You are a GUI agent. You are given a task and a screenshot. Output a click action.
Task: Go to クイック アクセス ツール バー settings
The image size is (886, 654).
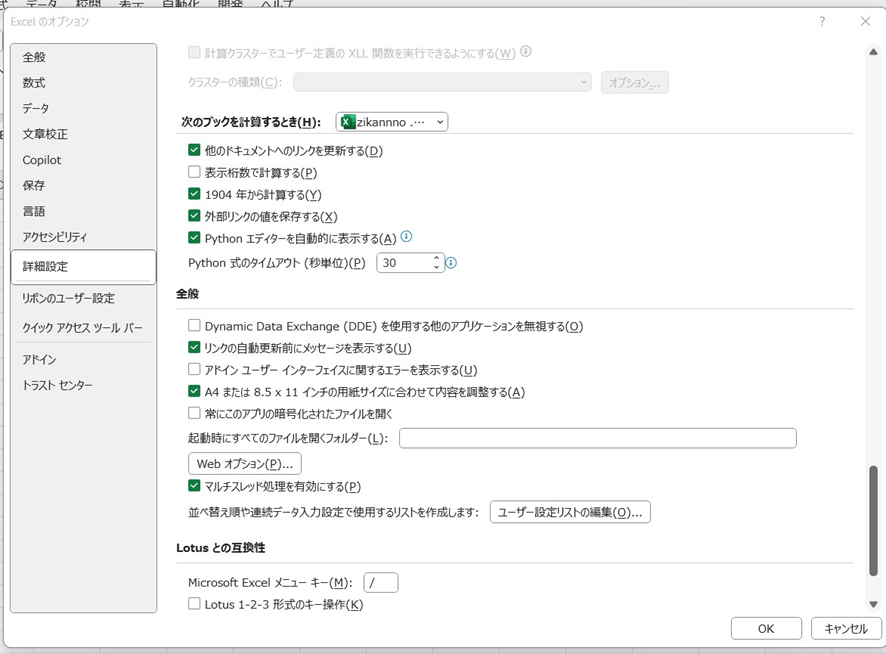pyautogui.click(x=83, y=328)
